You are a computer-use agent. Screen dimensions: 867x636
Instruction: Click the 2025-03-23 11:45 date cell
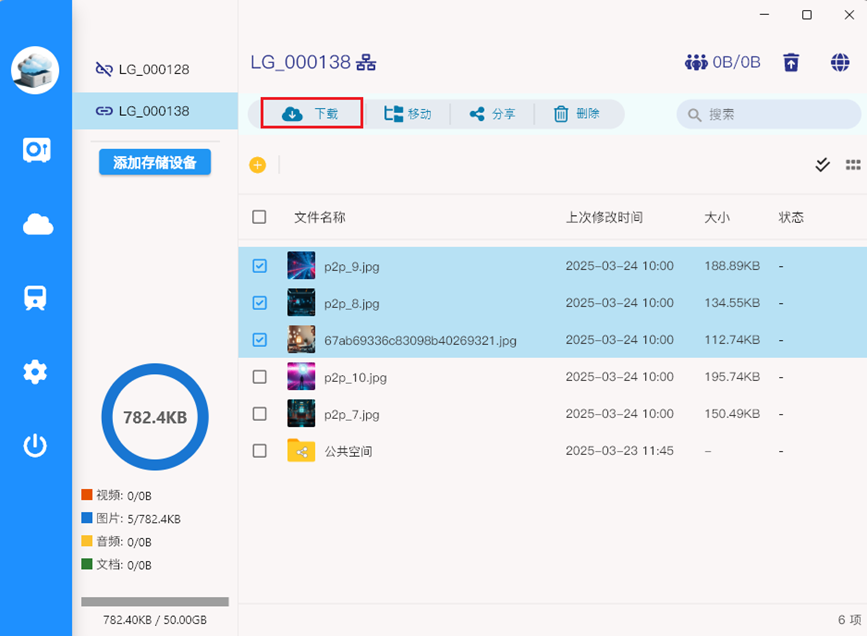[x=619, y=451]
